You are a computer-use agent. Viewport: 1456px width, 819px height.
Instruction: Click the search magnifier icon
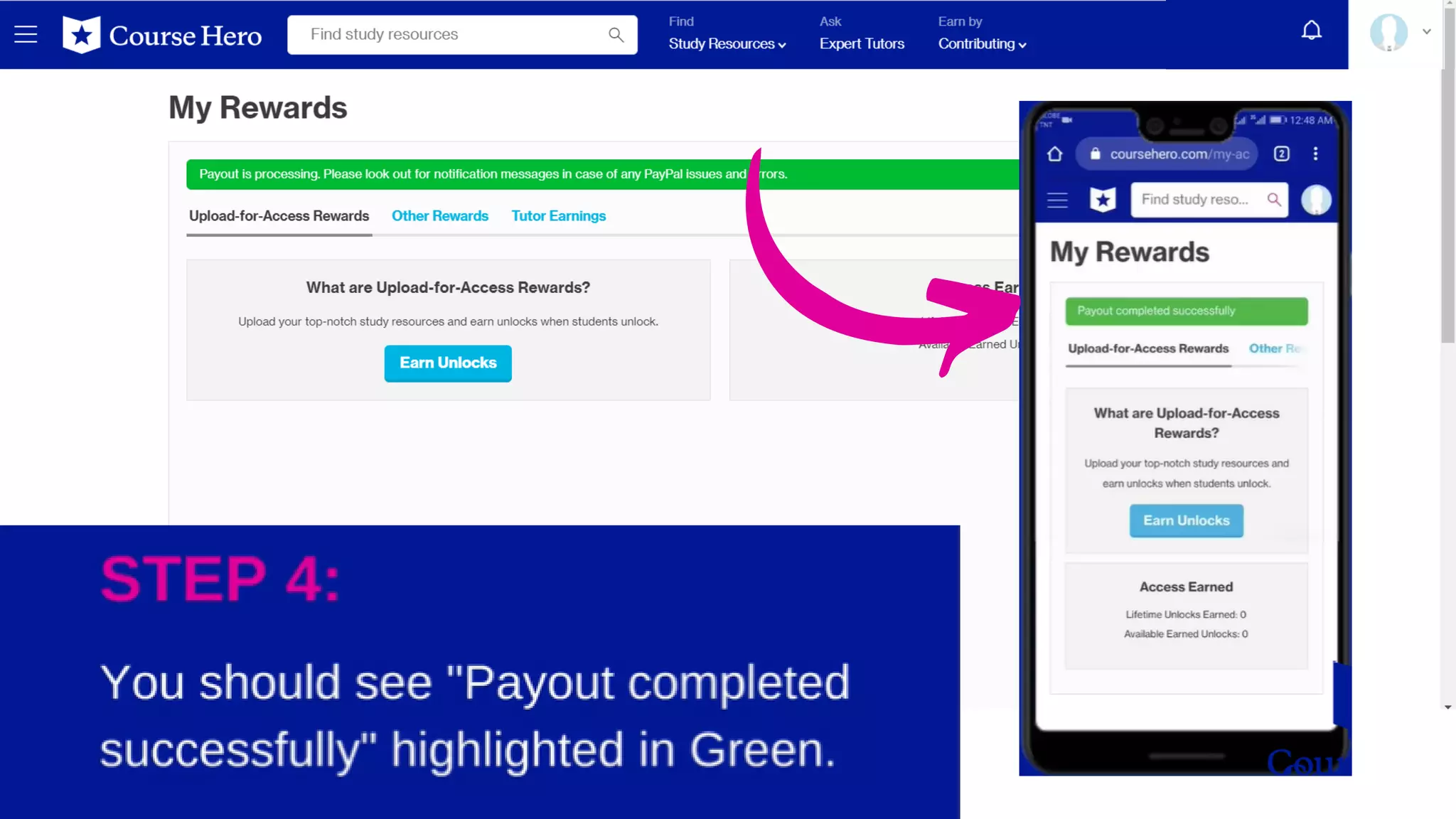616,35
